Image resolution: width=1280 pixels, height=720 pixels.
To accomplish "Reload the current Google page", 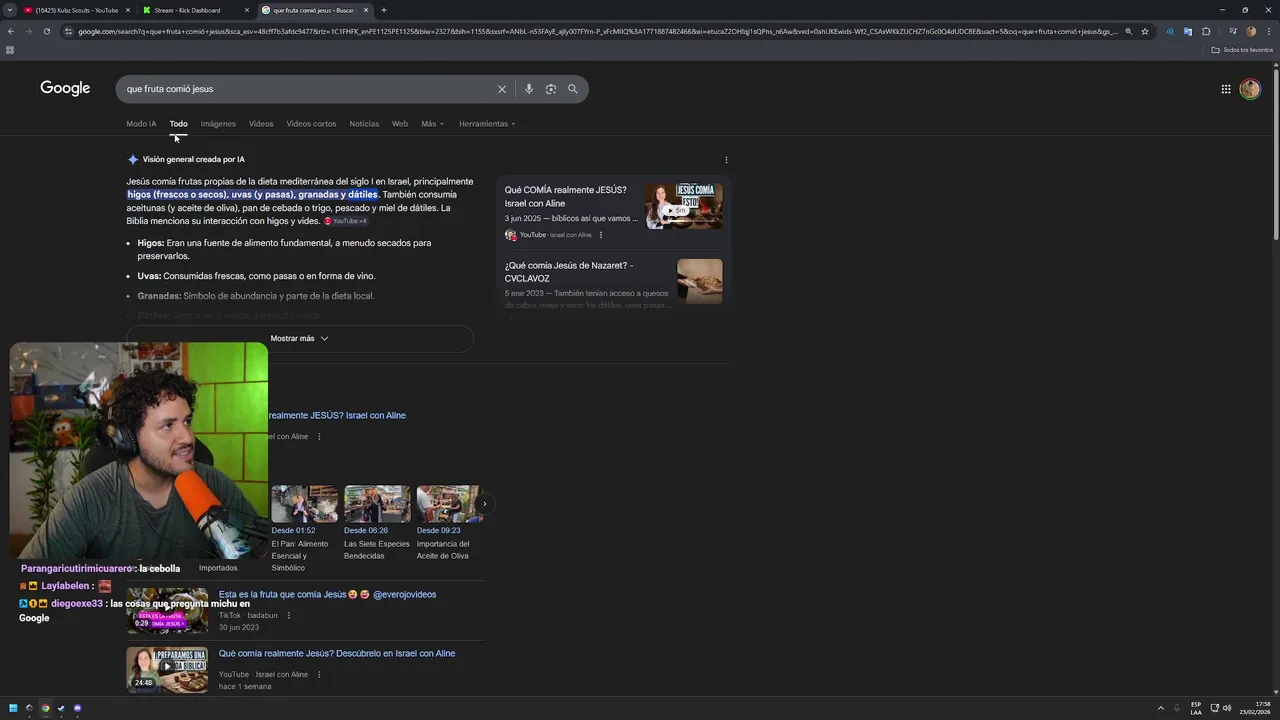I will click(x=46, y=31).
